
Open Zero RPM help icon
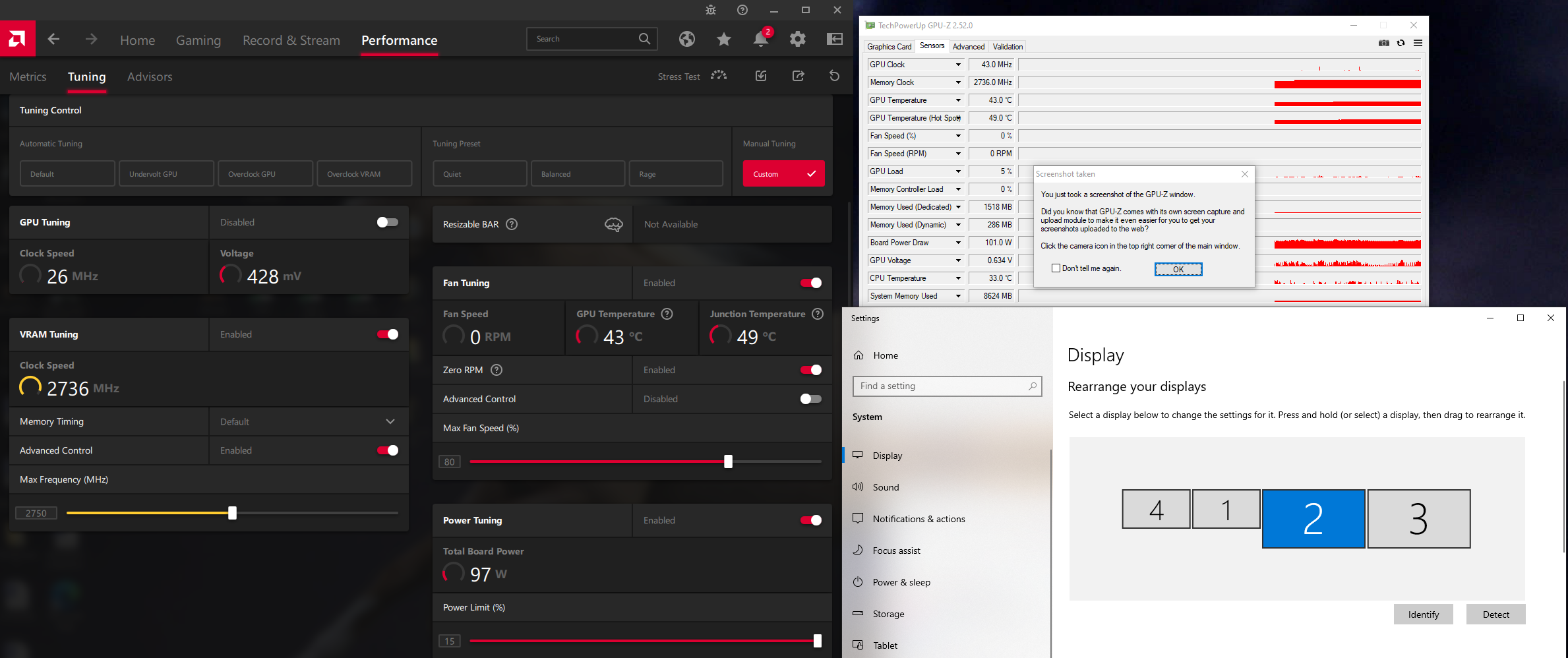point(497,370)
